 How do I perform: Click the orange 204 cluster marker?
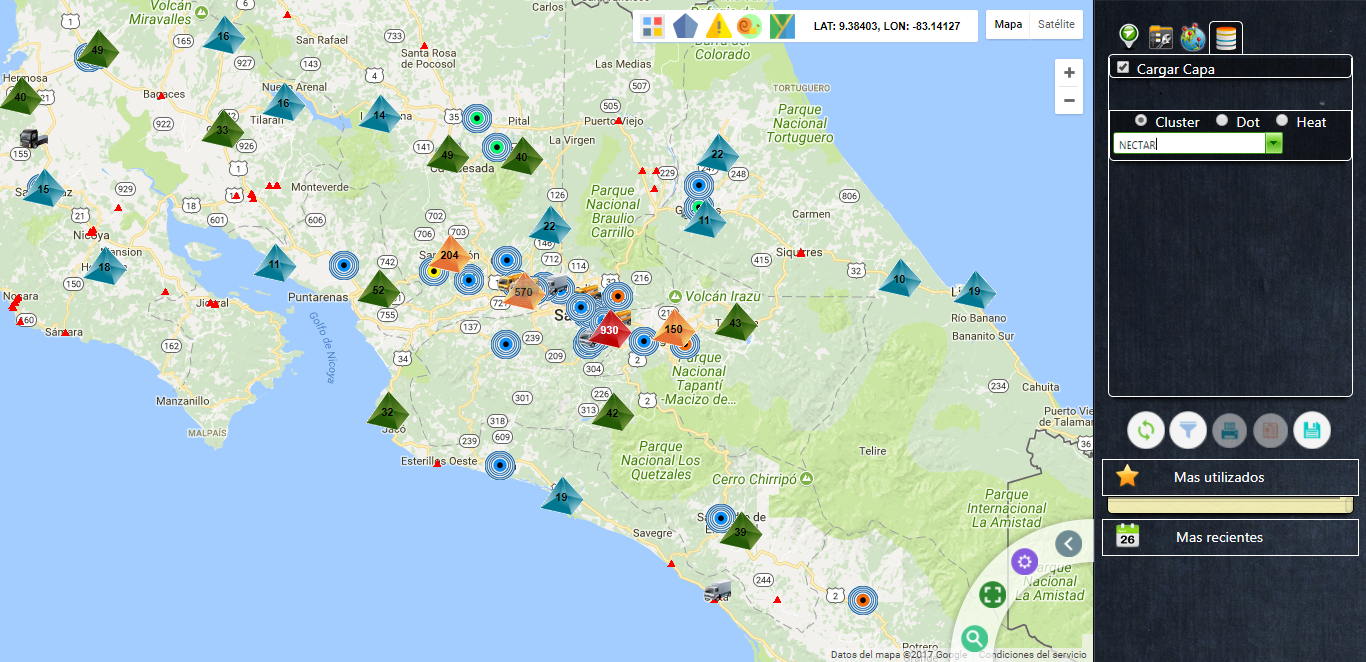point(450,254)
